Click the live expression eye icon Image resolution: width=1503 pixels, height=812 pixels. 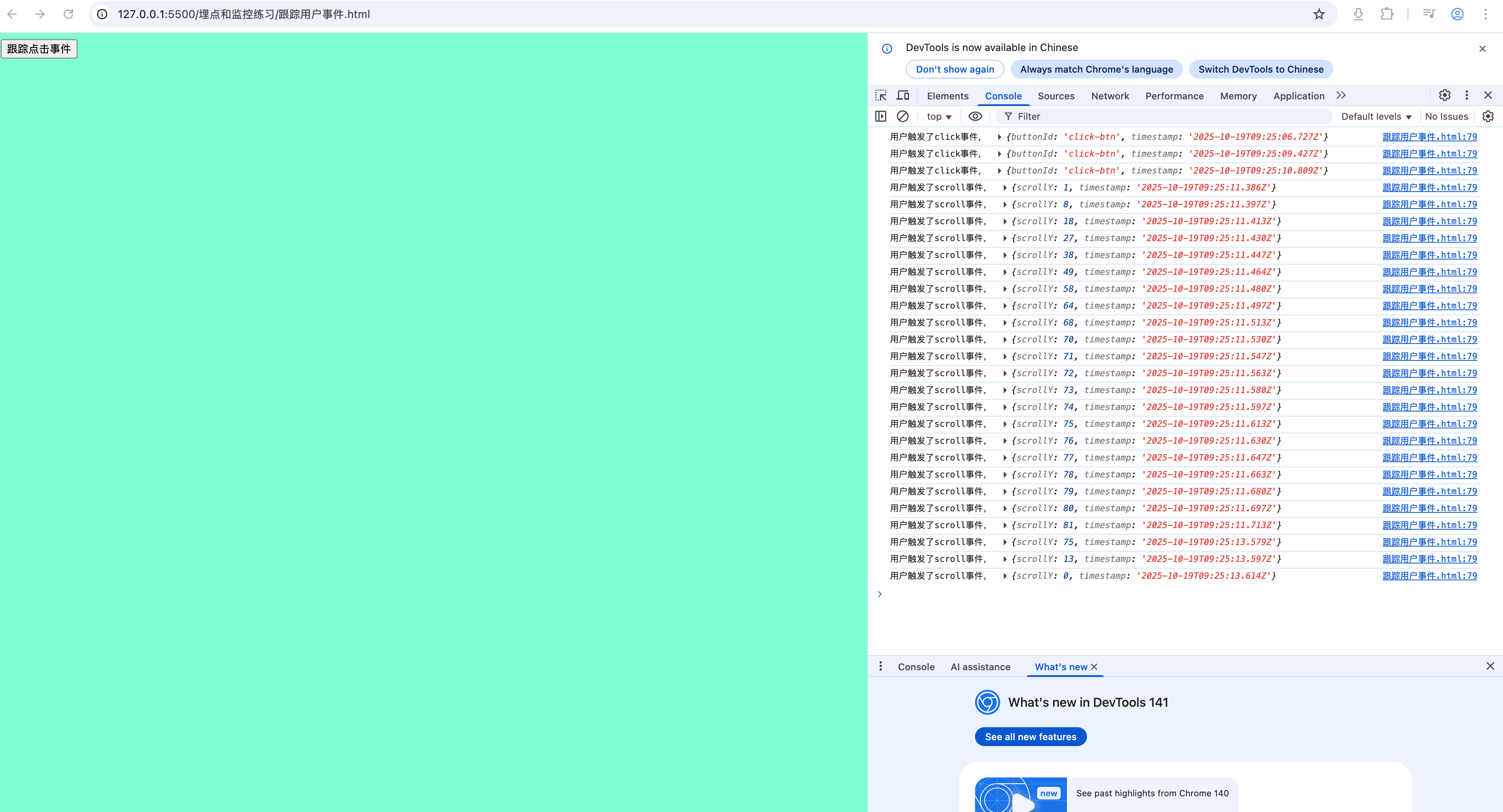click(975, 116)
